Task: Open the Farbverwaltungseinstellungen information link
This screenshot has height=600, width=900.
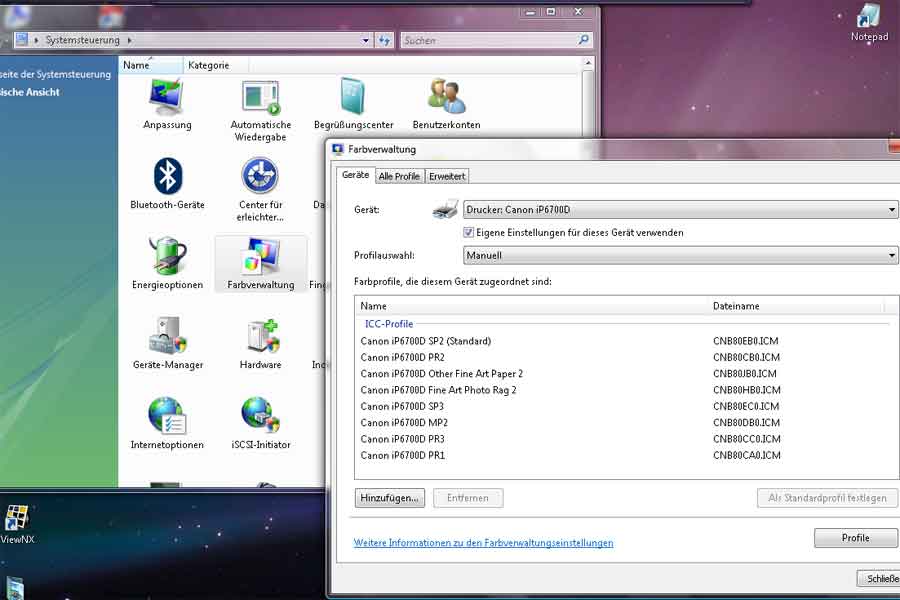Action: 483,543
